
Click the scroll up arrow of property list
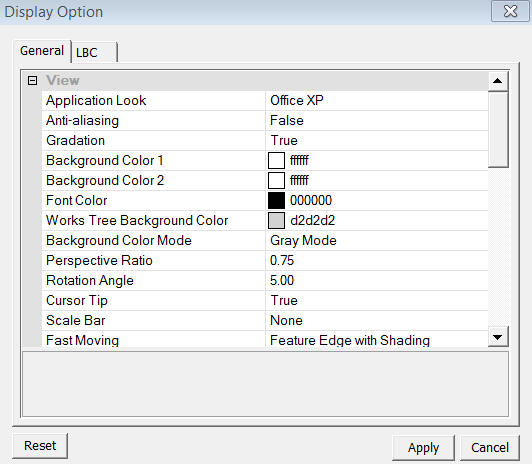pos(498,81)
